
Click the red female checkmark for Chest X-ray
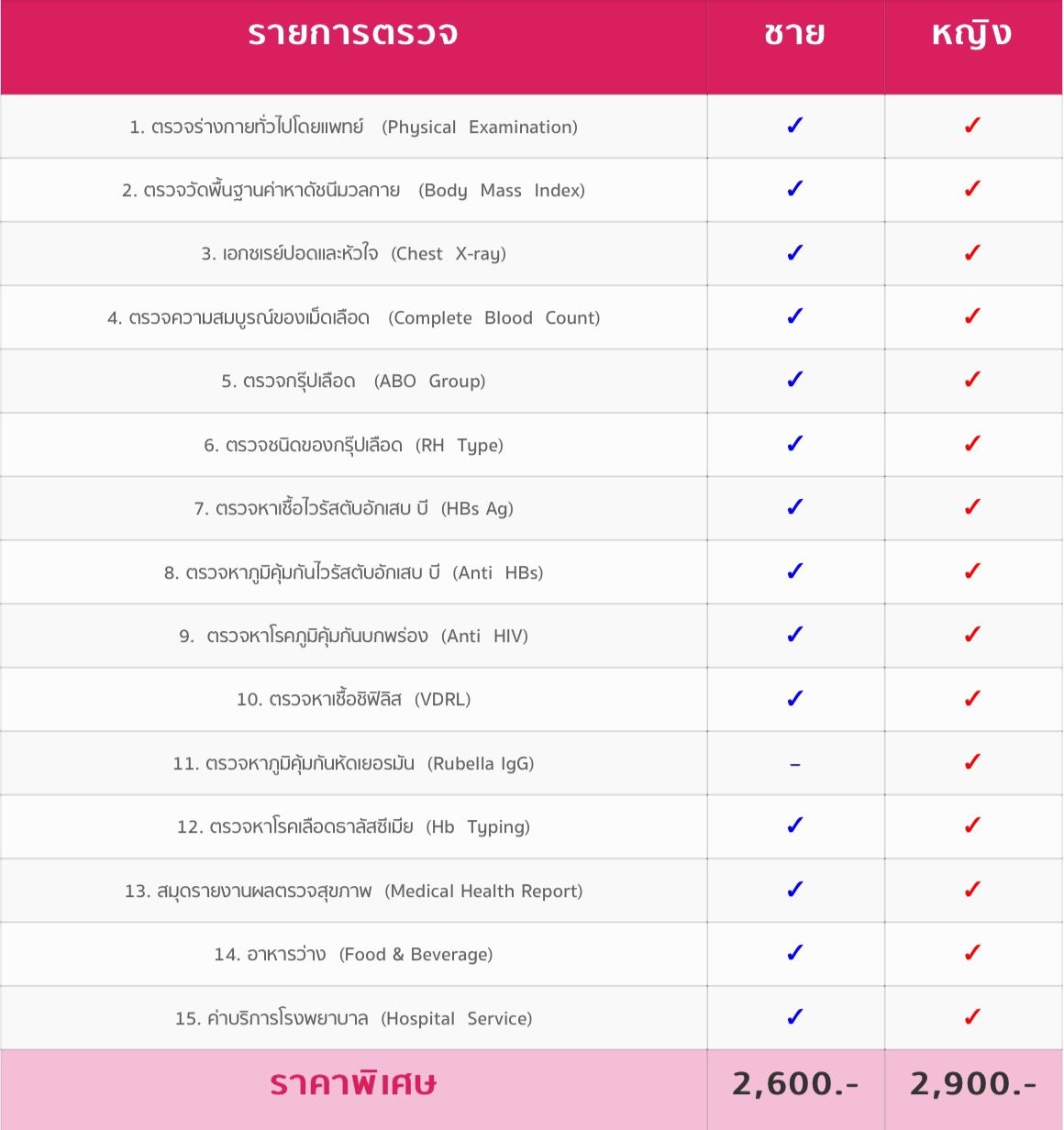click(x=972, y=253)
